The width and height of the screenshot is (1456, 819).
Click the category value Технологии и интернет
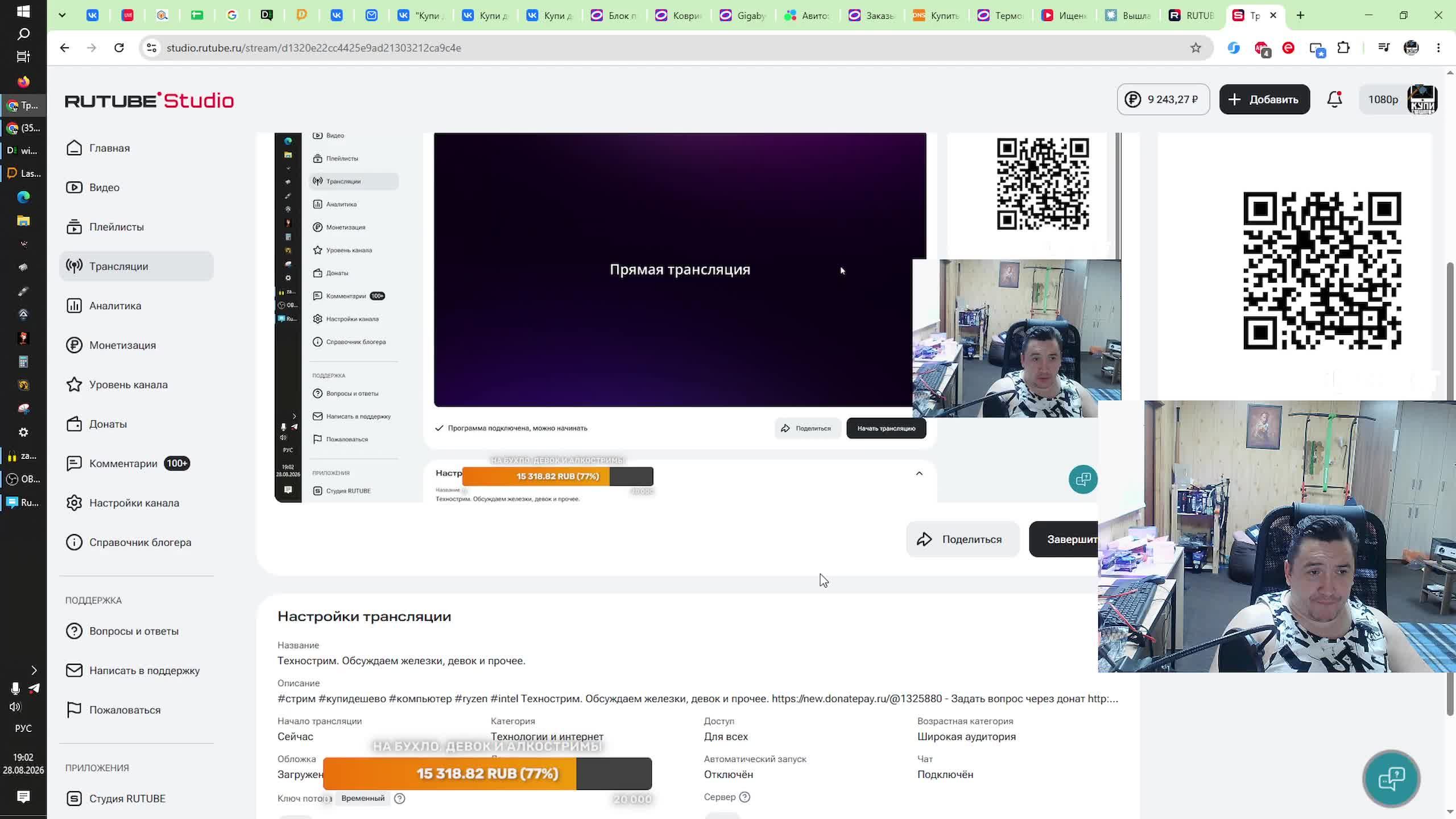point(547,736)
